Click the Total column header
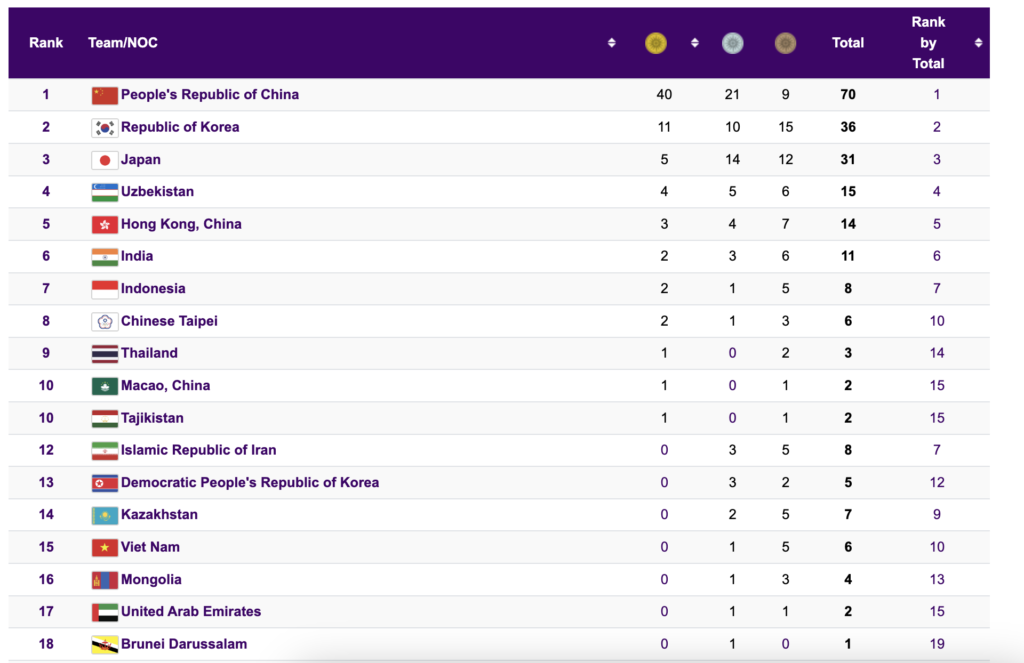1024x663 pixels. (848, 43)
